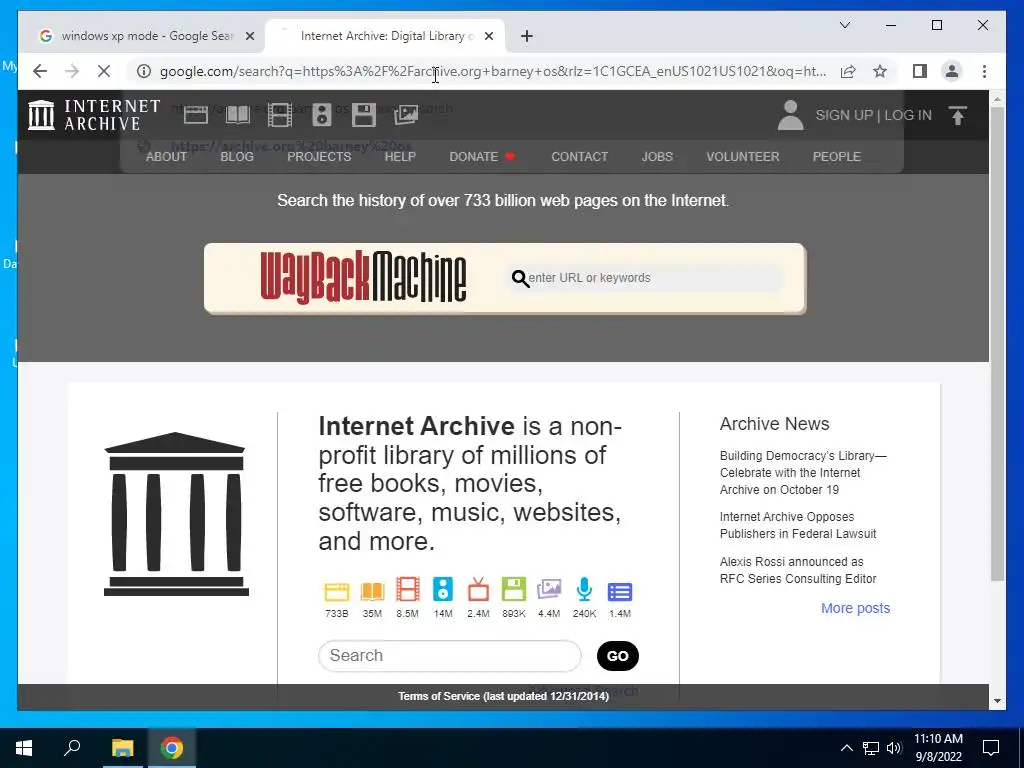1024x768 pixels.
Task: Open the microphone icon labeled 240K
Action: click(584, 590)
